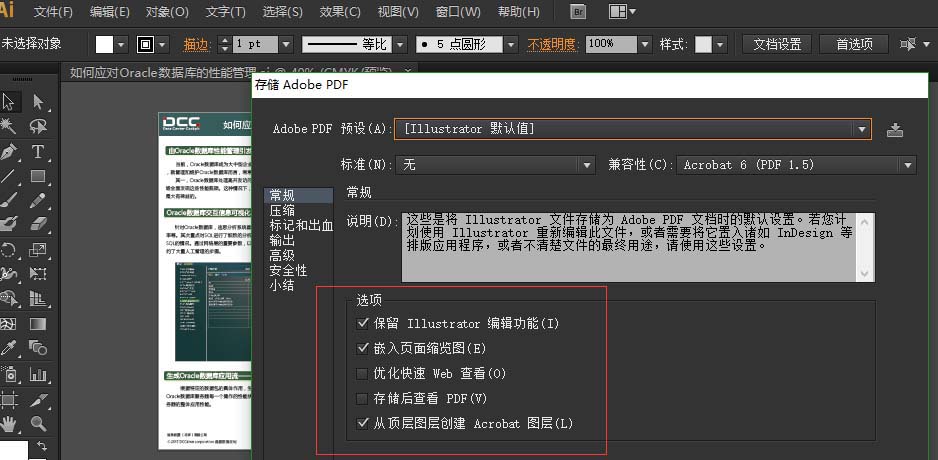Select the Lasso tool
This screenshot has width=938, height=460.
click(x=38, y=126)
